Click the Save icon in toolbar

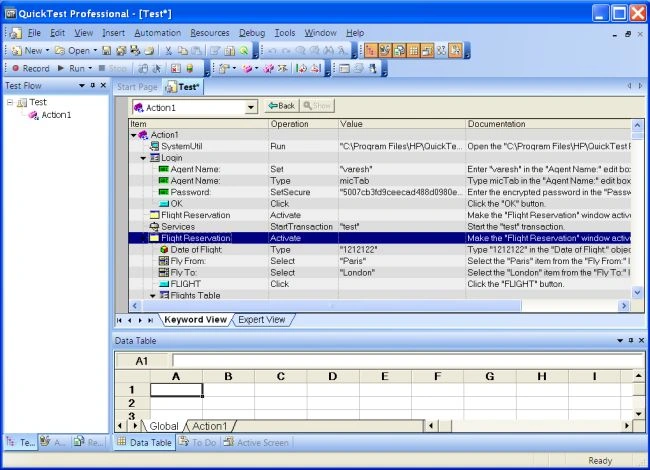pyautogui.click(x=107, y=51)
